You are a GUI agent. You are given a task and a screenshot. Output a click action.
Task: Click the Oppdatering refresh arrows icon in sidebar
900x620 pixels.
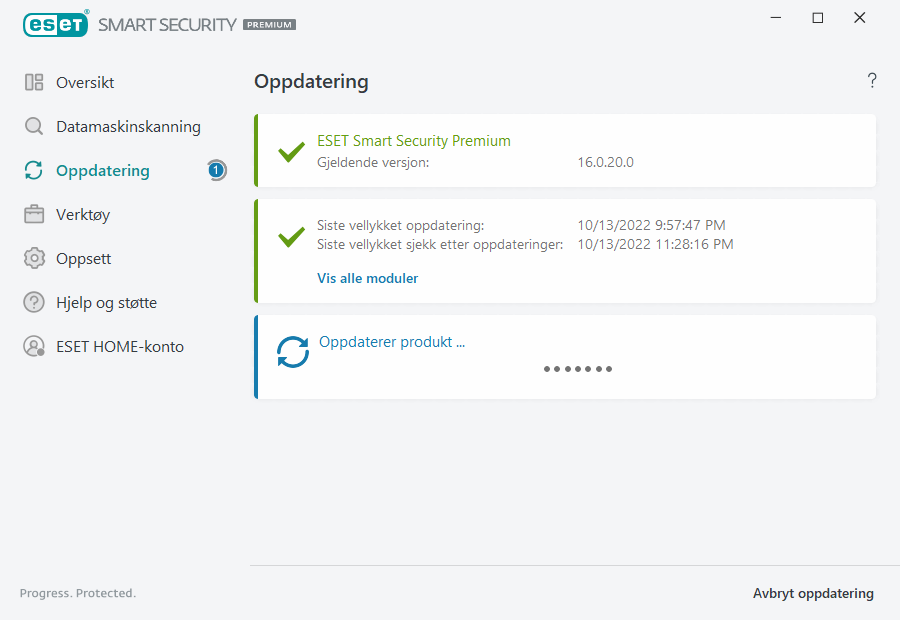coord(34,171)
